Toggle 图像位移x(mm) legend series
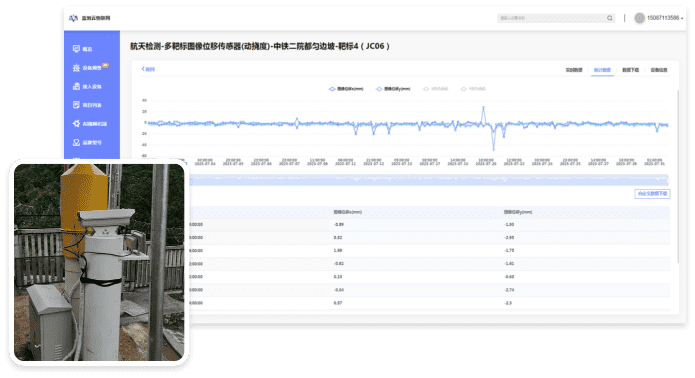This screenshot has height=378, width=695. pyautogui.click(x=346, y=89)
